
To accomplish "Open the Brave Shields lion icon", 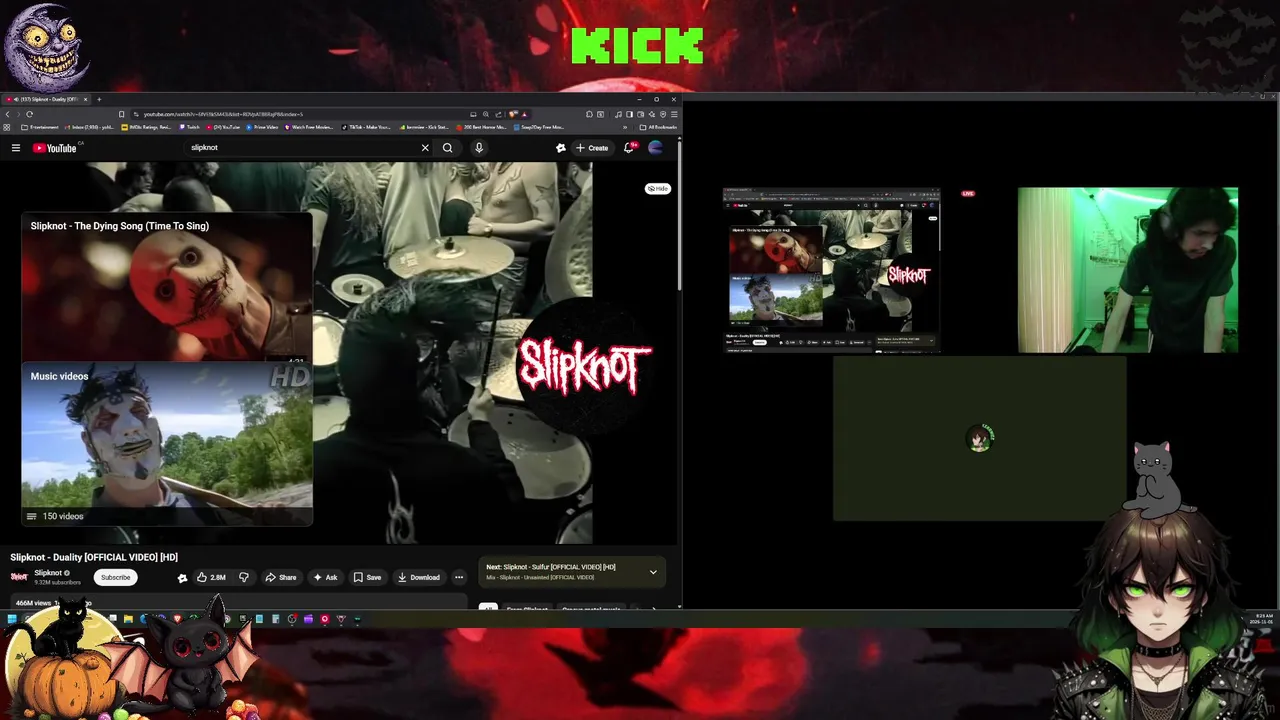I will coord(513,114).
